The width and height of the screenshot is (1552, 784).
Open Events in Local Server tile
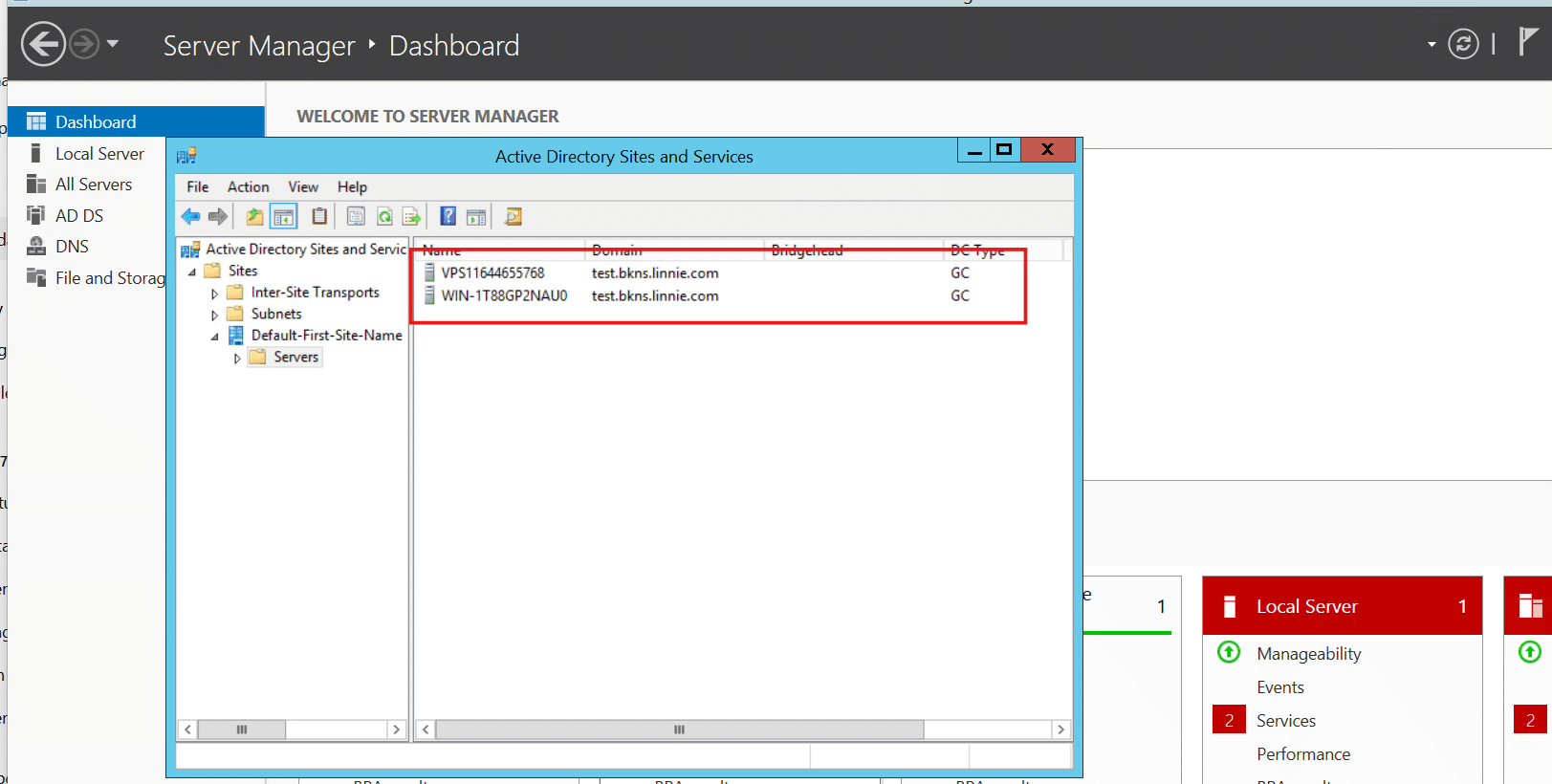click(1279, 686)
